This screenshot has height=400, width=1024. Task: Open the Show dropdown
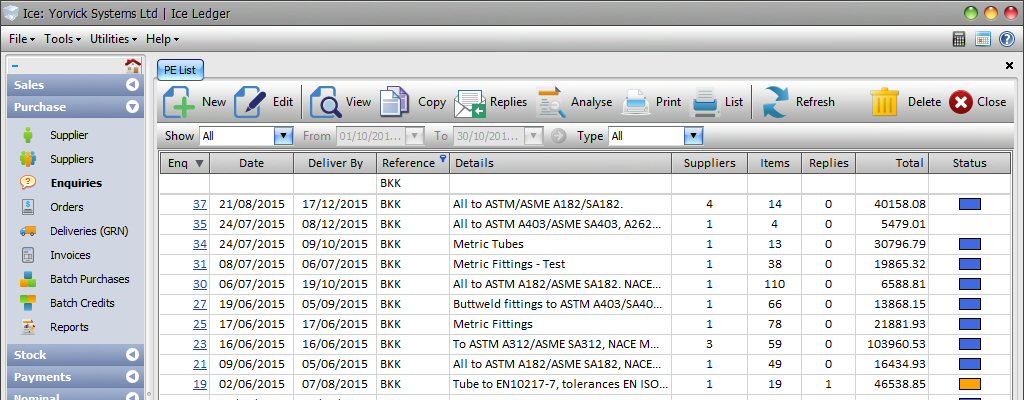[x=283, y=136]
